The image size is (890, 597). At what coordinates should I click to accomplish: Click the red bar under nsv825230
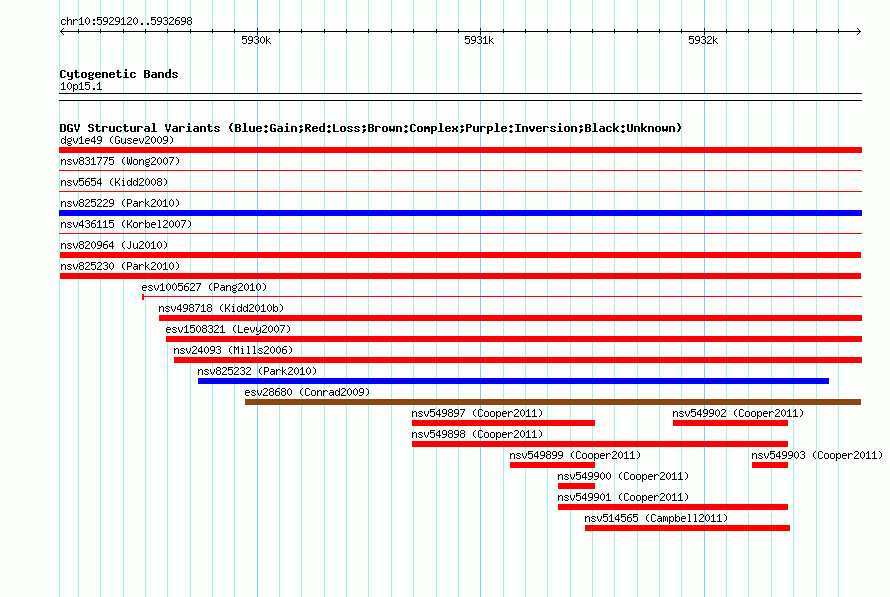pyautogui.click(x=460, y=276)
